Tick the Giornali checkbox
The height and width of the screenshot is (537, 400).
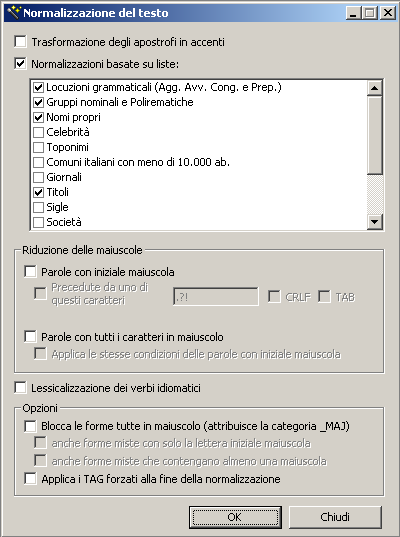point(38,177)
